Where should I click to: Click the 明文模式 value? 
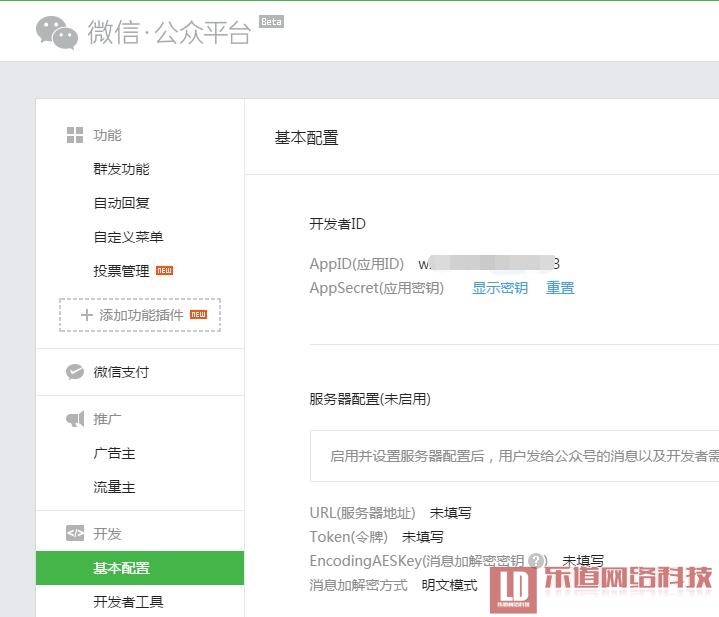click(x=449, y=585)
